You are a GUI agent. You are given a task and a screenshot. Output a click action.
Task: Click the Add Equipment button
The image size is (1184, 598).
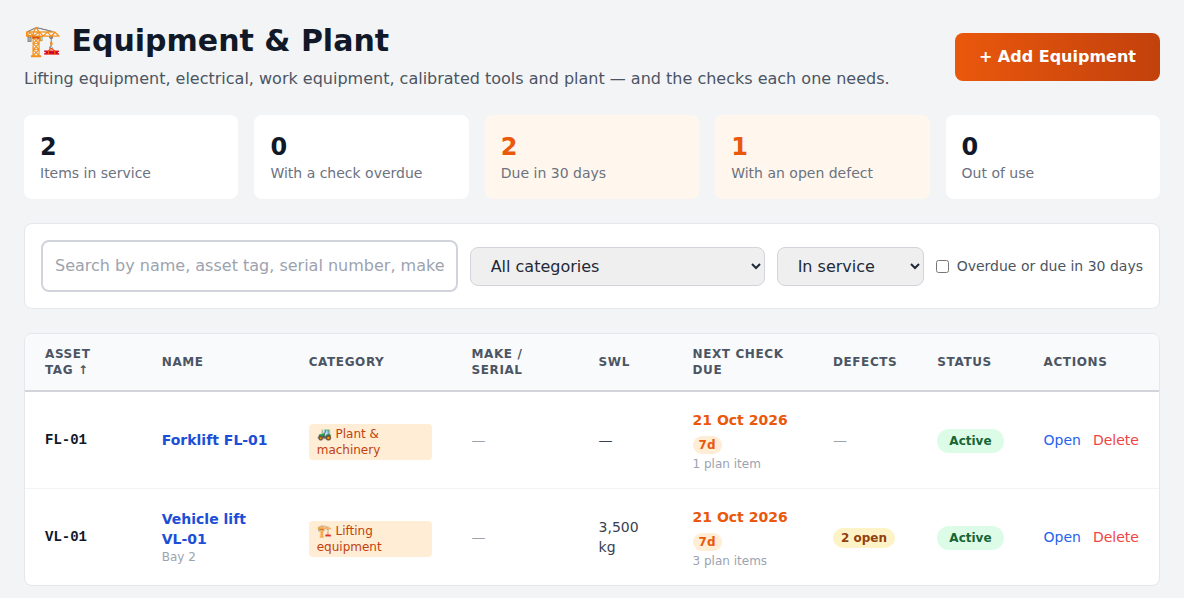tap(1057, 57)
